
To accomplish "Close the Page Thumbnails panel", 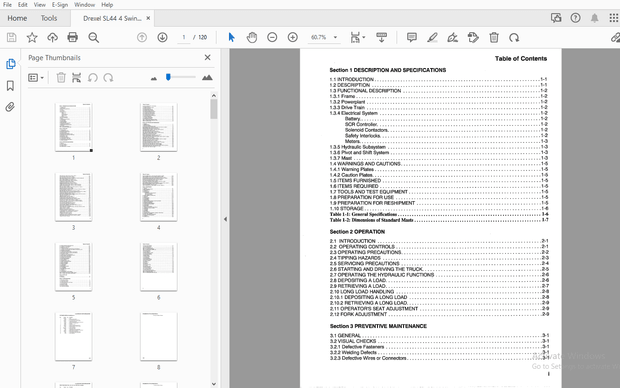I will (208, 58).
